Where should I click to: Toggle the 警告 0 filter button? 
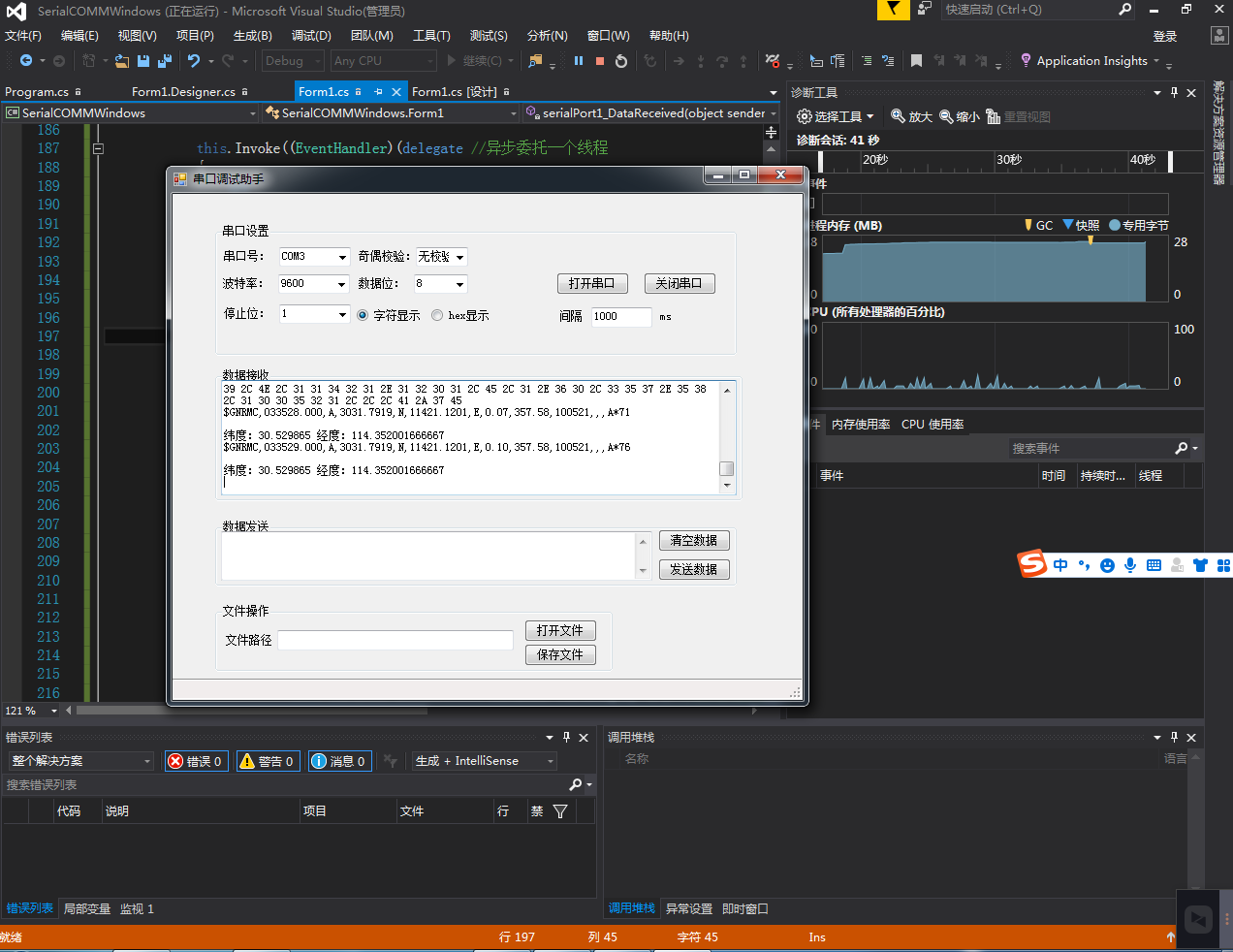[x=269, y=761]
